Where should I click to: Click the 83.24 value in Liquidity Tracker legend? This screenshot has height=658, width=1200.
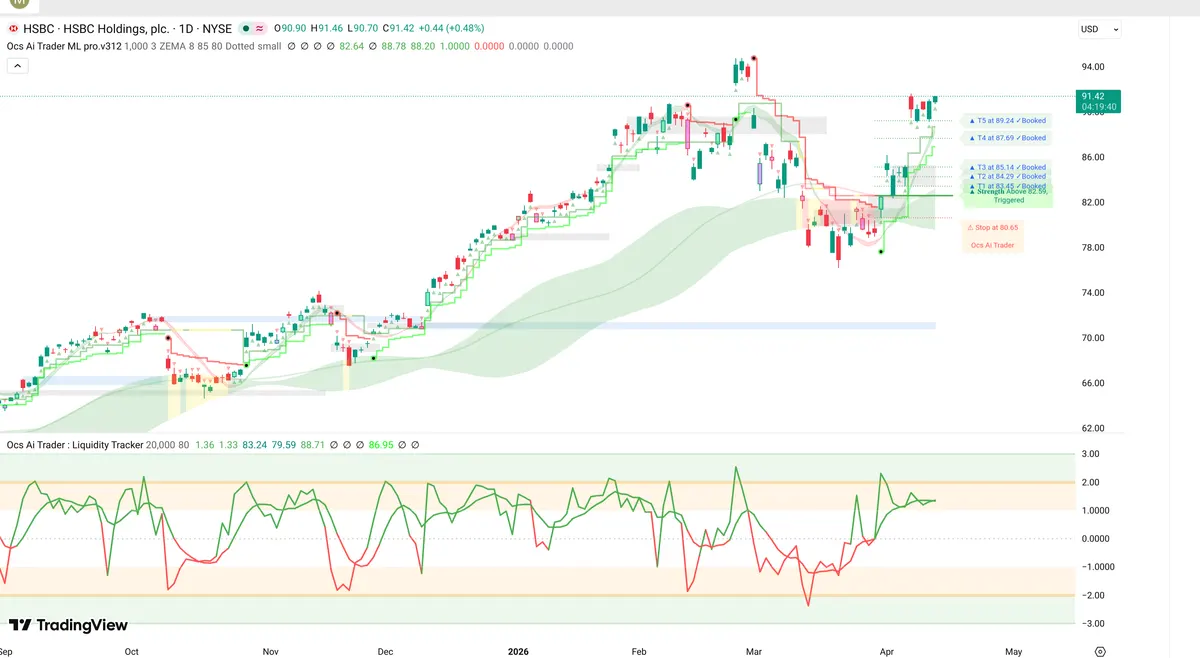point(254,445)
